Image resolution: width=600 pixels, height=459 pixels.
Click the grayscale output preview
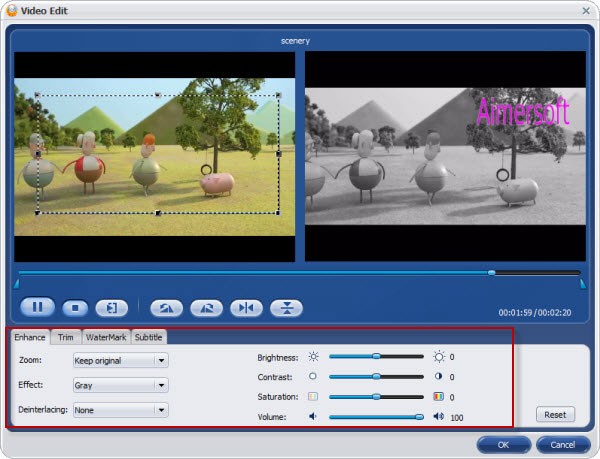pyautogui.click(x=445, y=156)
